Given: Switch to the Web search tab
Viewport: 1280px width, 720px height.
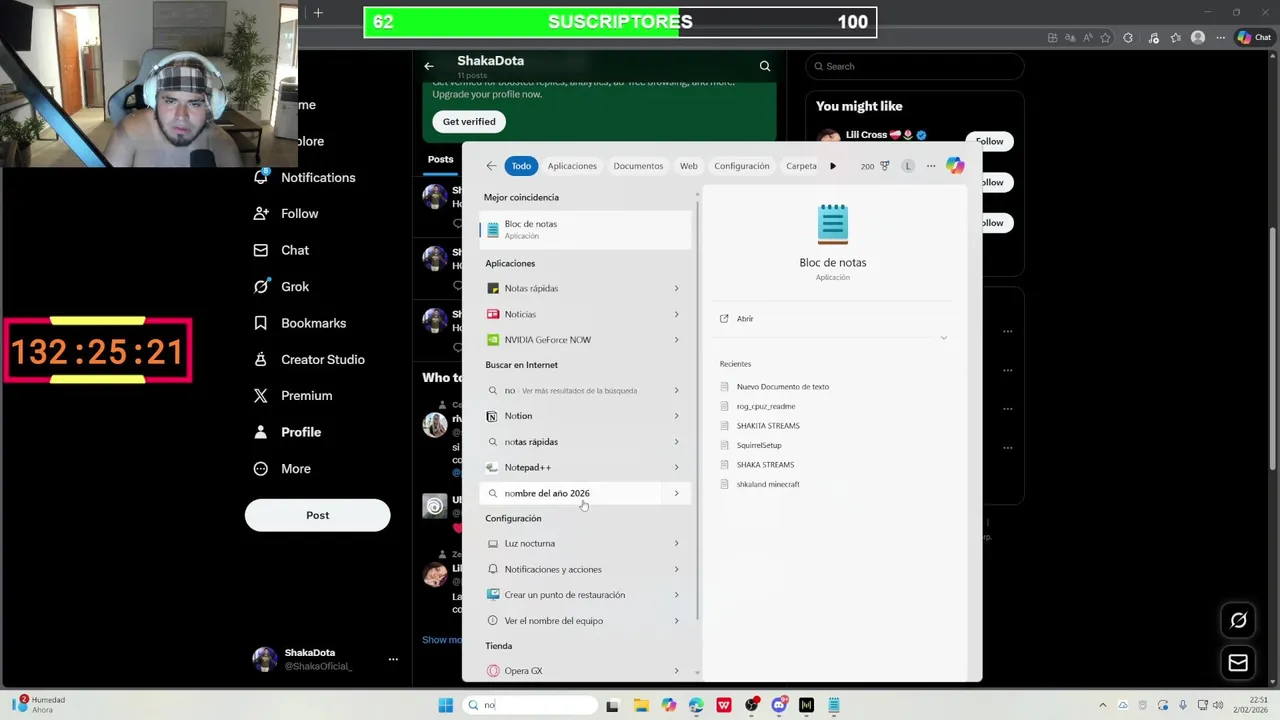Looking at the screenshot, I should tap(689, 166).
